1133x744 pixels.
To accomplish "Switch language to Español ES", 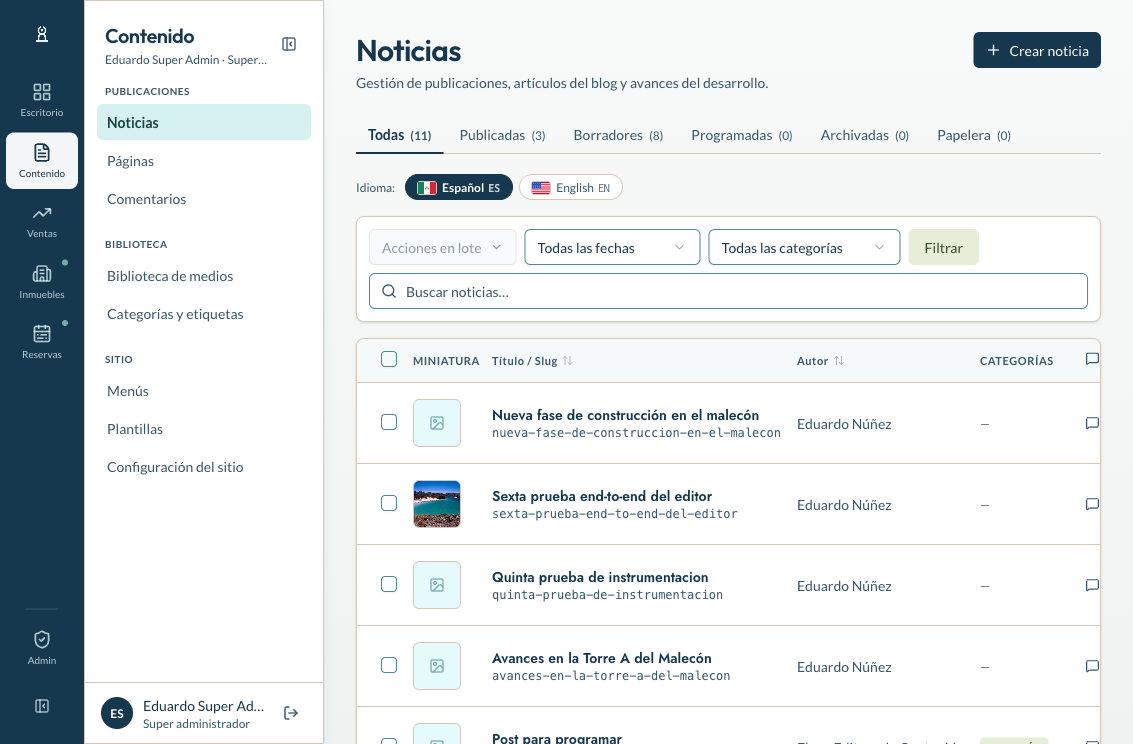I will [458, 187].
